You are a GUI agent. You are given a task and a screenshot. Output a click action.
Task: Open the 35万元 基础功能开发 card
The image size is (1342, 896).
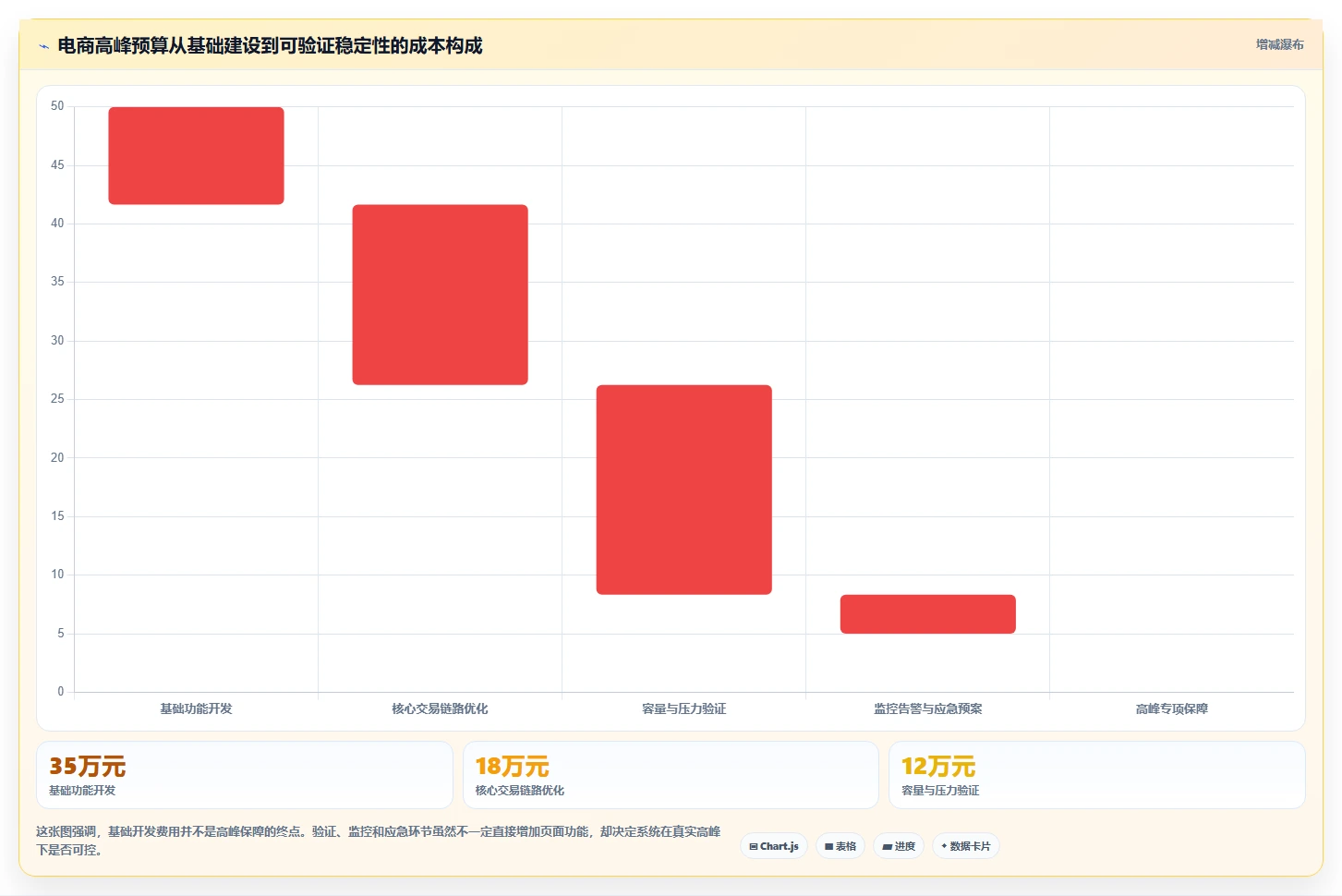tap(245, 775)
